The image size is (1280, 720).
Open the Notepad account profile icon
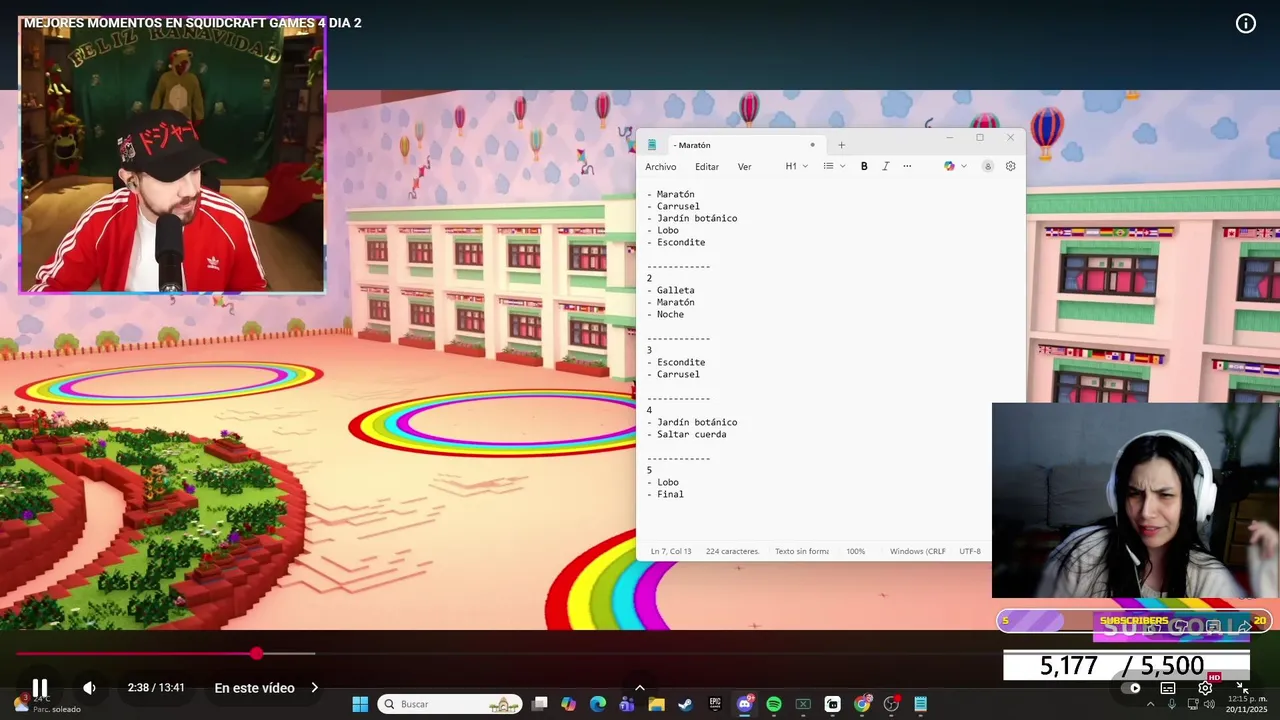(x=988, y=166)
